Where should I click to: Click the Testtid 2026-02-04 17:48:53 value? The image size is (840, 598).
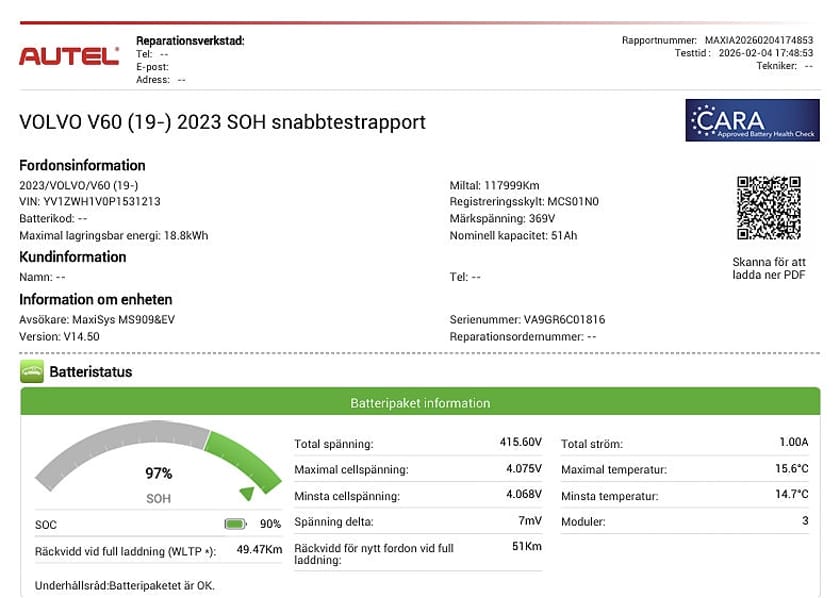click(766, 53)
